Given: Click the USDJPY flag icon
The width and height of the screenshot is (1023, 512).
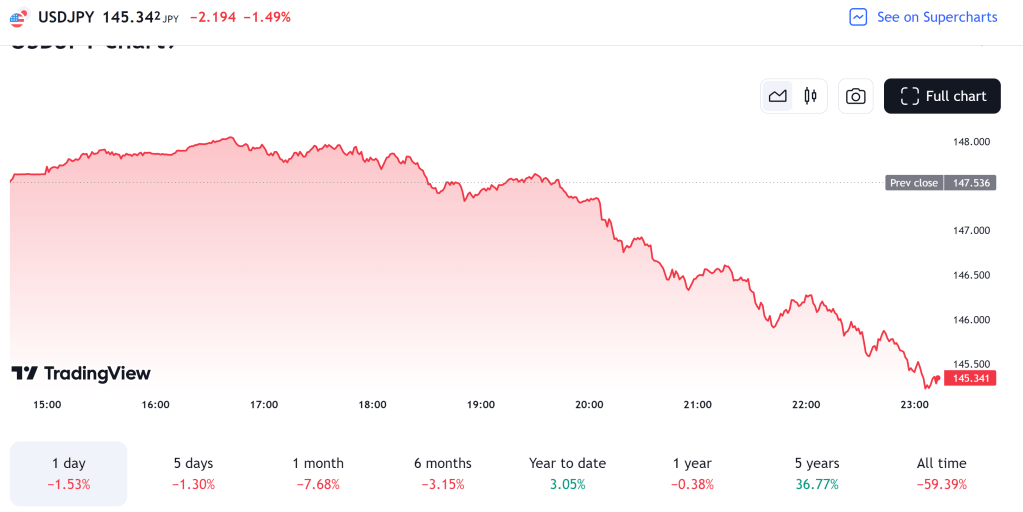Looking at the screenshot, I should pos(18,17).
